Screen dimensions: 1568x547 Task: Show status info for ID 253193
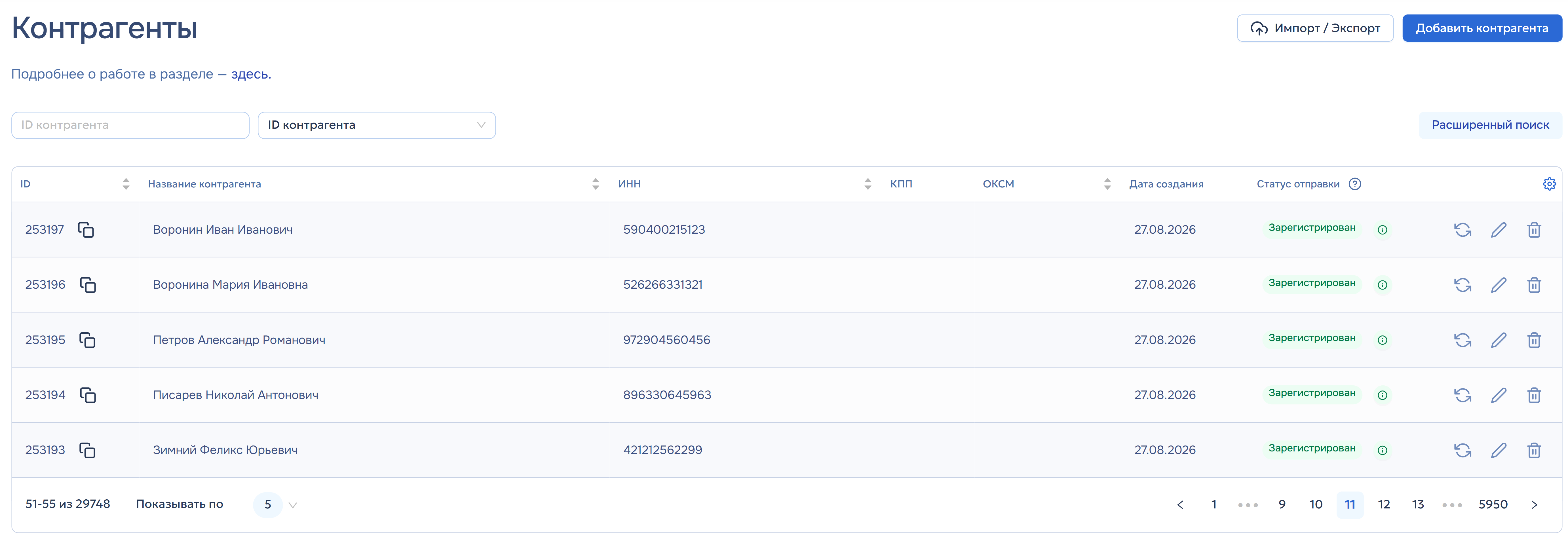(1382, 450)
